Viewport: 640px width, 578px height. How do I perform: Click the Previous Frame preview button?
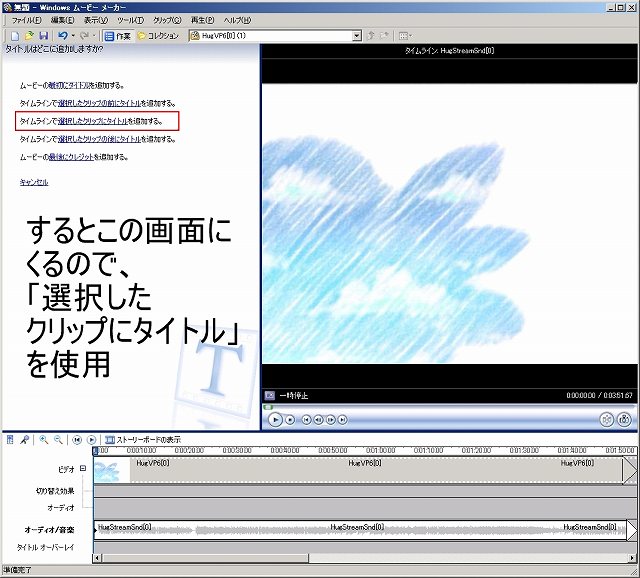coord(318,420)
